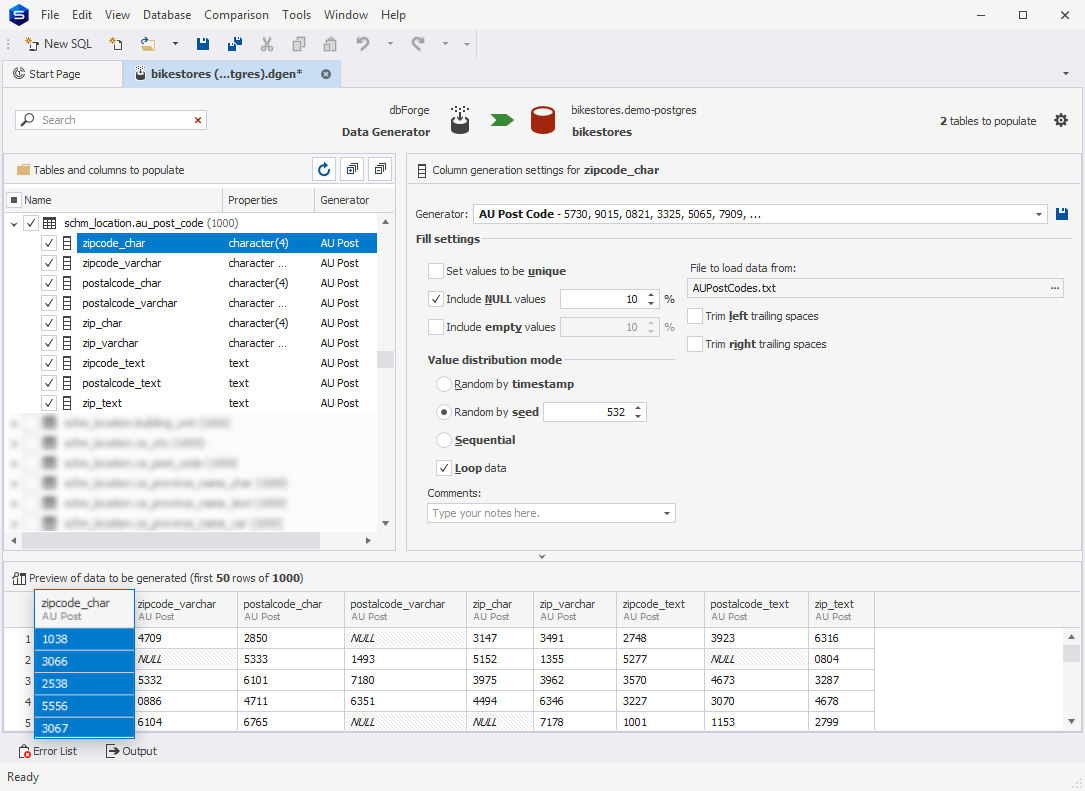Click the zipcode_varchar preview column header
Image resolution: width=1085 pixels, height=791 pixels.
185,610
